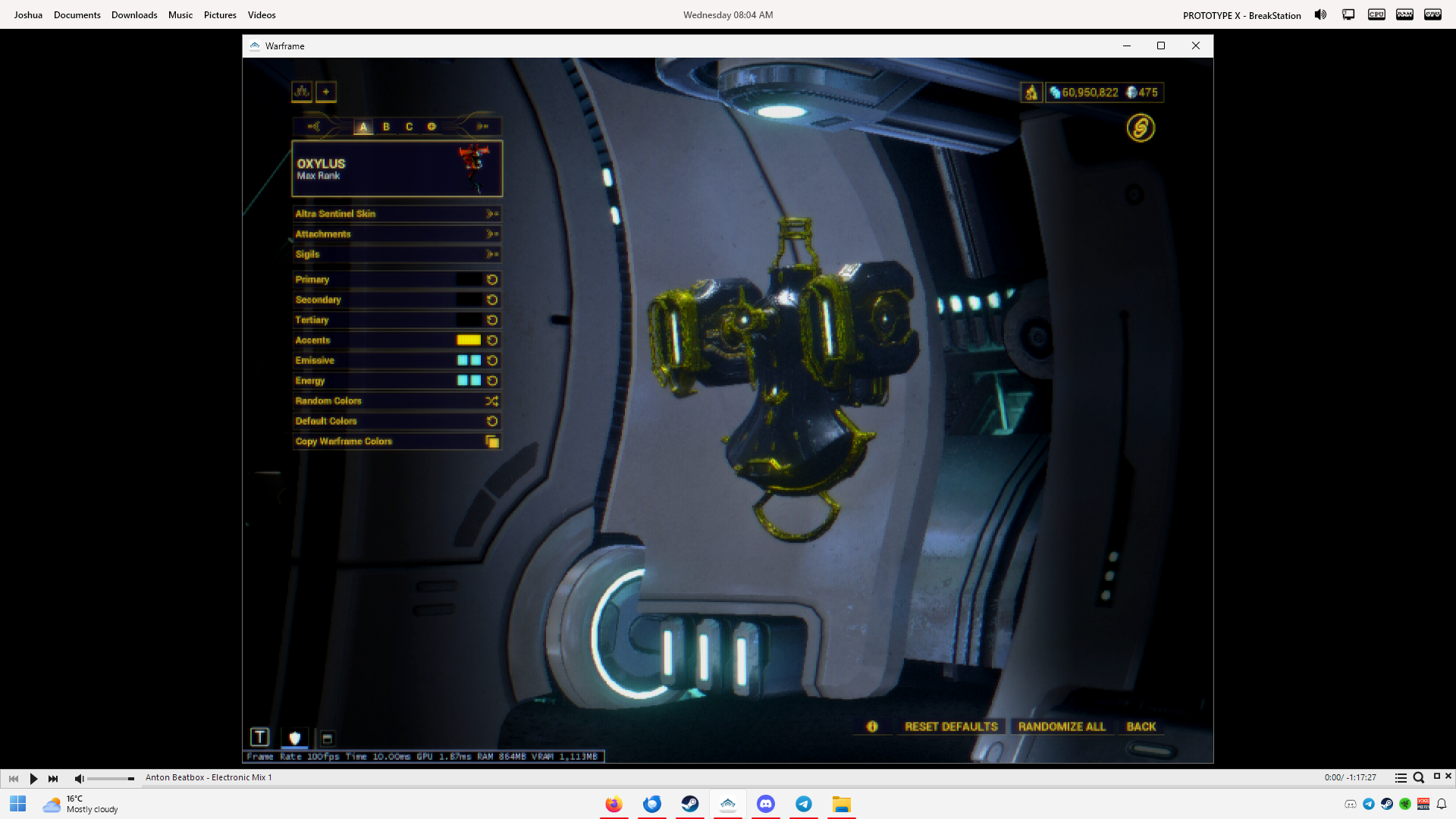Expand the Attachments submenu
1456x819 pixels.
(x=397, y=234)
